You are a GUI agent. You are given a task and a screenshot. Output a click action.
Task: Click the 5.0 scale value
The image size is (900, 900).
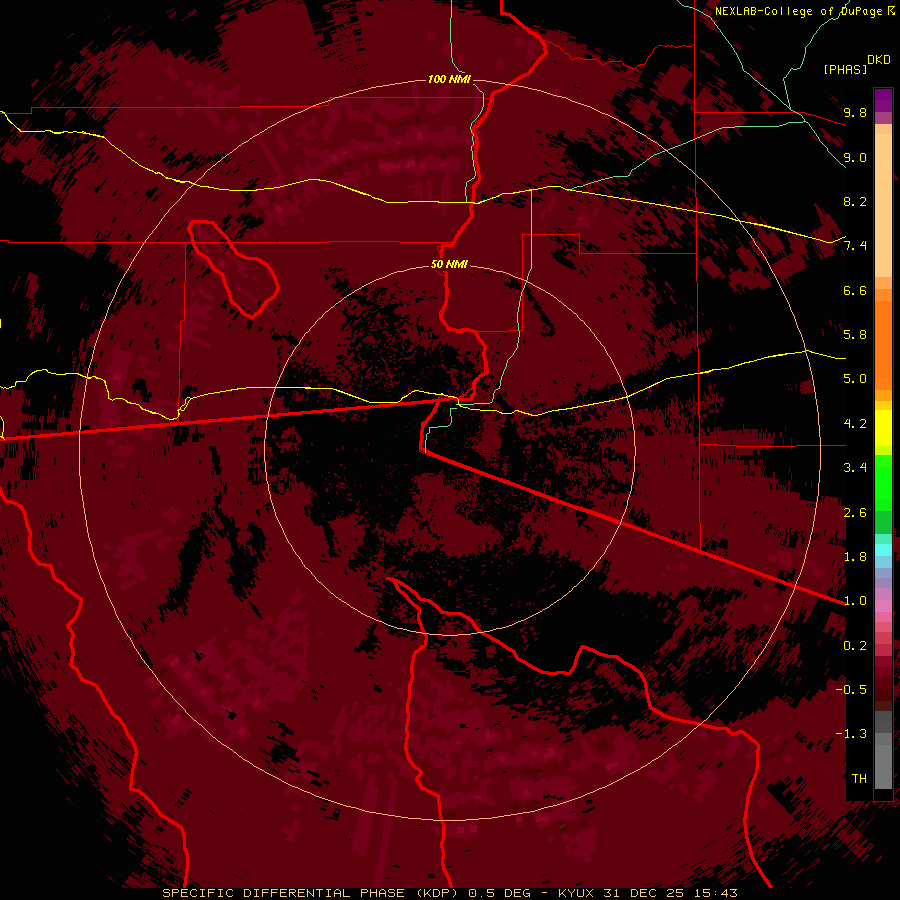pyautogui.click(x=855, y=379)
